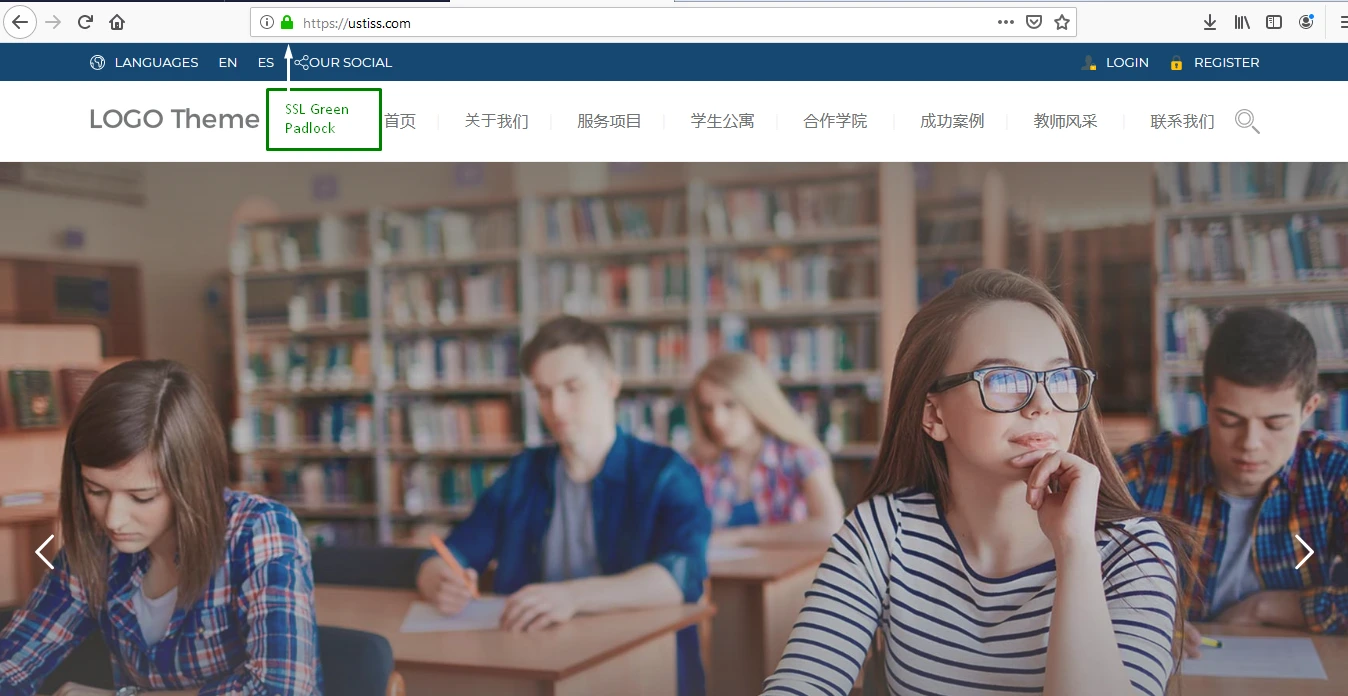Switch site language to ES
This screenshot has width=1348, height=696.
tap(265, 62)
